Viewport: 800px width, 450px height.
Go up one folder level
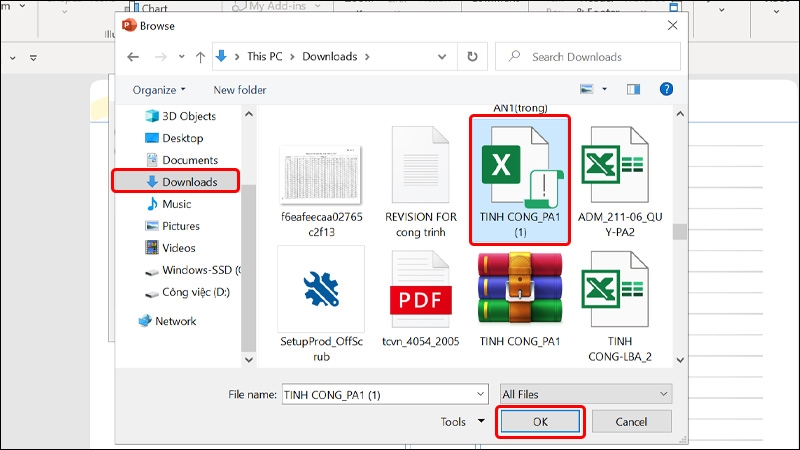pos(200,57)
